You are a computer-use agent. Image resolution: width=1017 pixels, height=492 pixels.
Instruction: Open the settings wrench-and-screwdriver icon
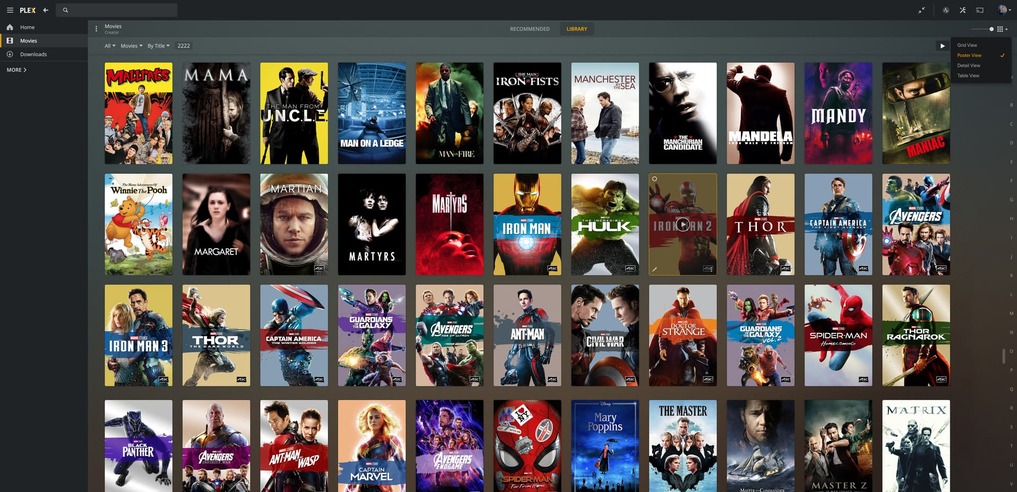click(x=963, y=10)
